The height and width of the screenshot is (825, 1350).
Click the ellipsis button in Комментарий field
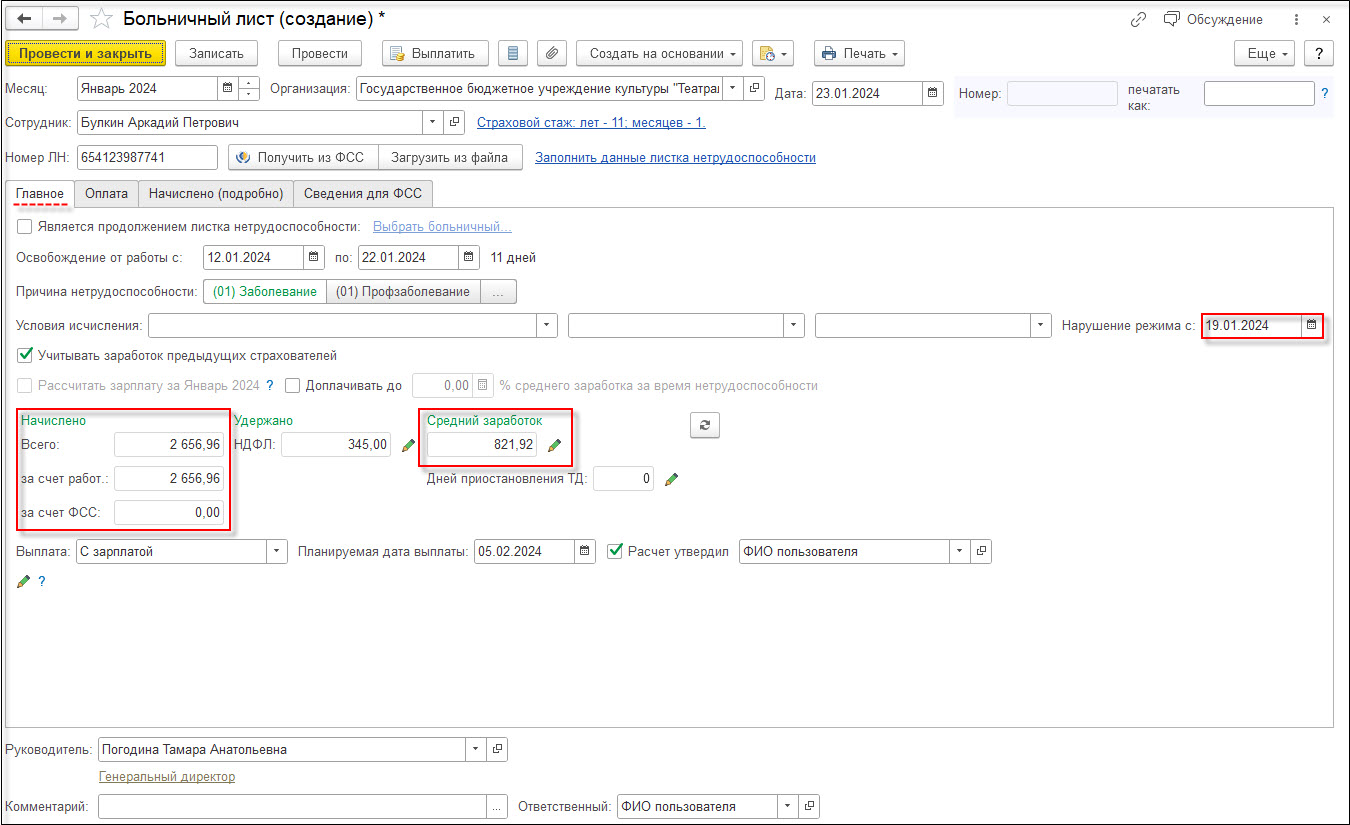(497, 806)
